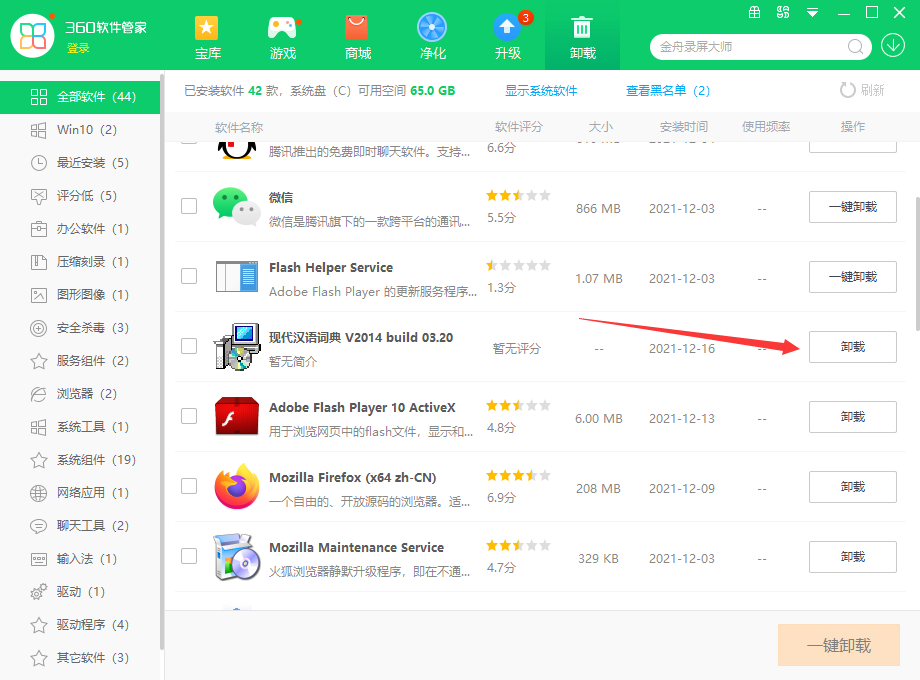Select 全部软件 (44) category
This screenshot has width=920, height=680.
click(80, 97)
